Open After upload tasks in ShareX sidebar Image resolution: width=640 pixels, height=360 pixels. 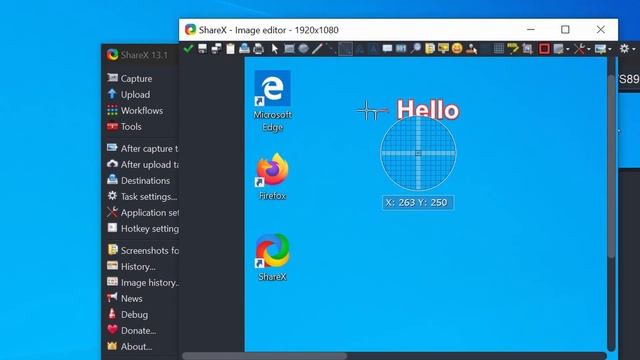click(x=142, y=164)
